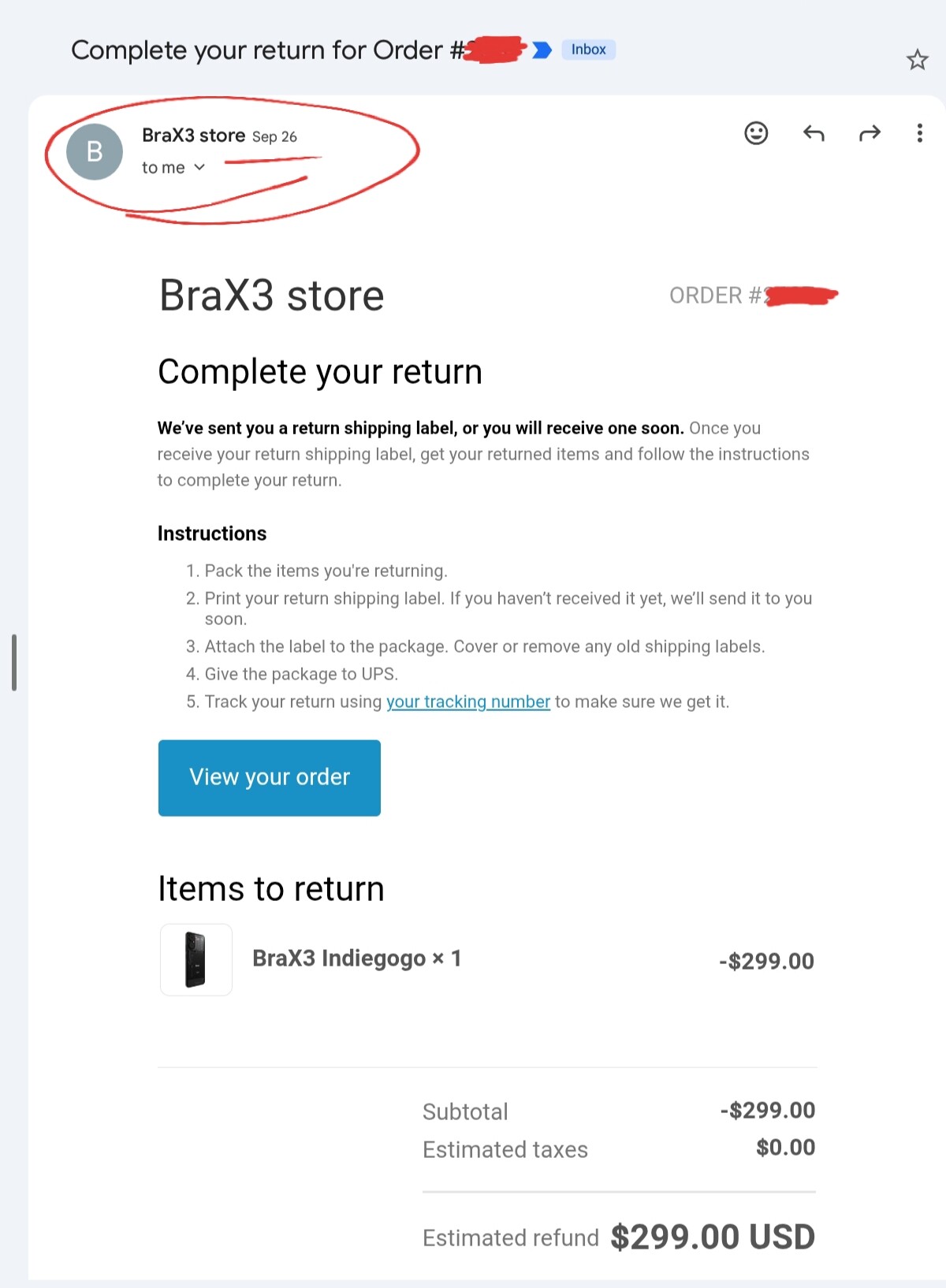Click the Estimated refund total amount

(x=713, y=1237)
